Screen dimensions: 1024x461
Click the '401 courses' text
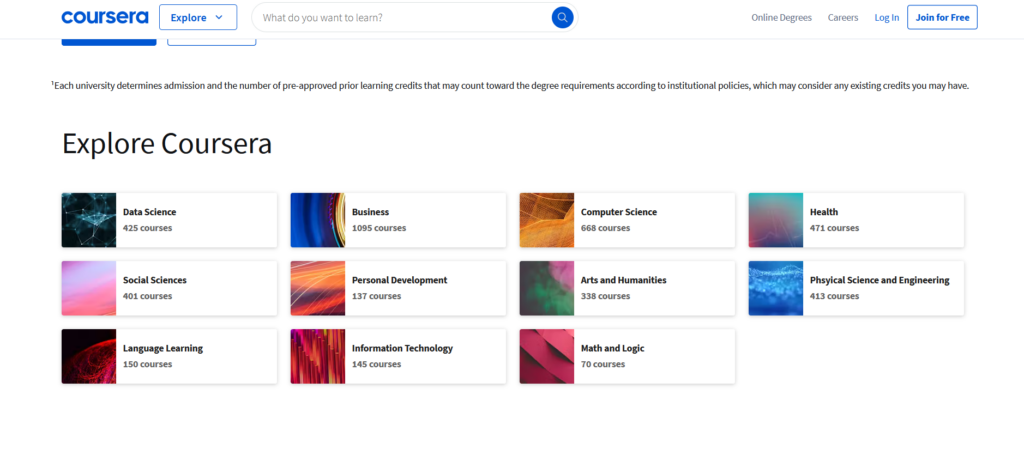[148, 296]
